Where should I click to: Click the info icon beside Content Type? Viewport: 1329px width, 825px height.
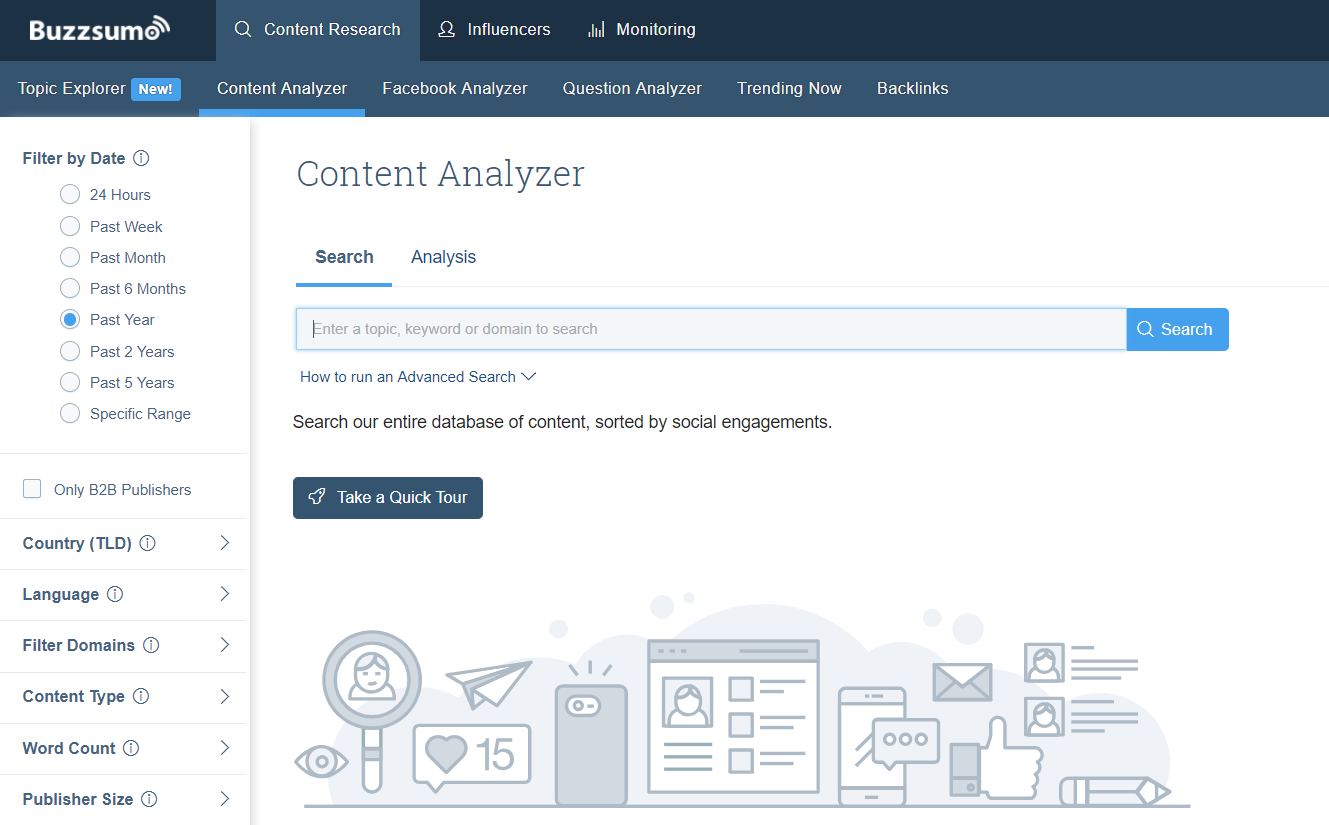[x=141, y=696]
